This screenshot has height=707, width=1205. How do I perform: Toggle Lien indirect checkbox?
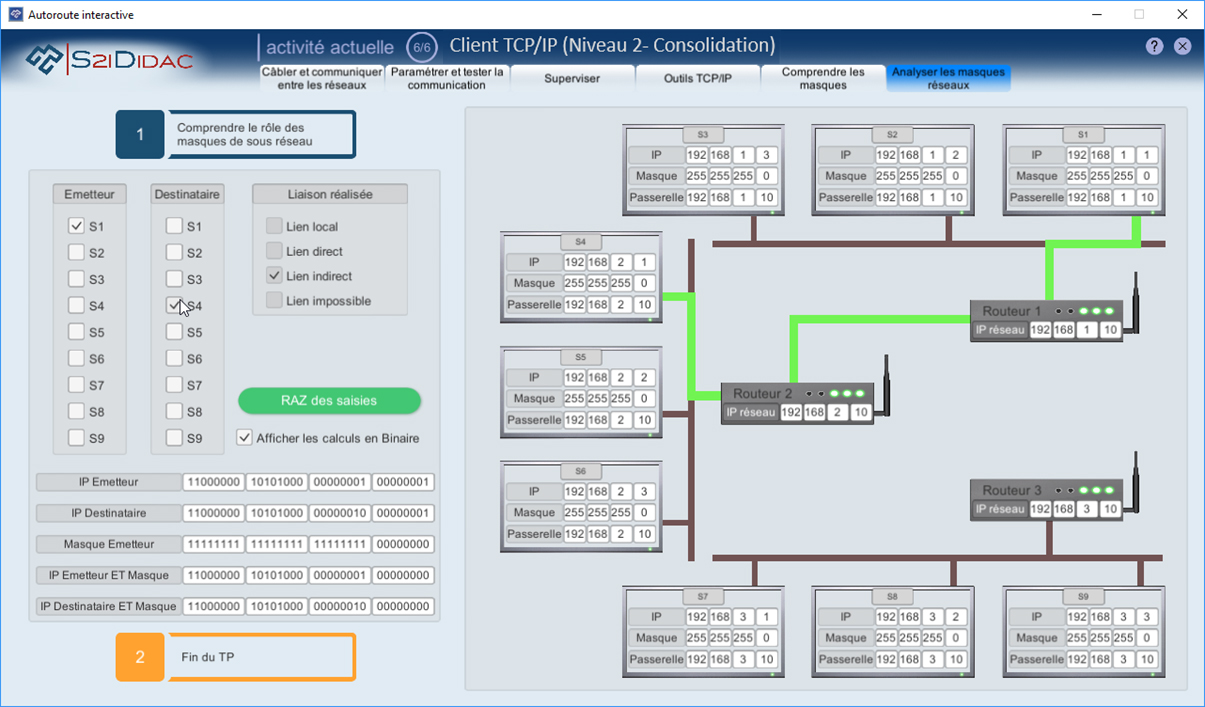coord(274,275)
